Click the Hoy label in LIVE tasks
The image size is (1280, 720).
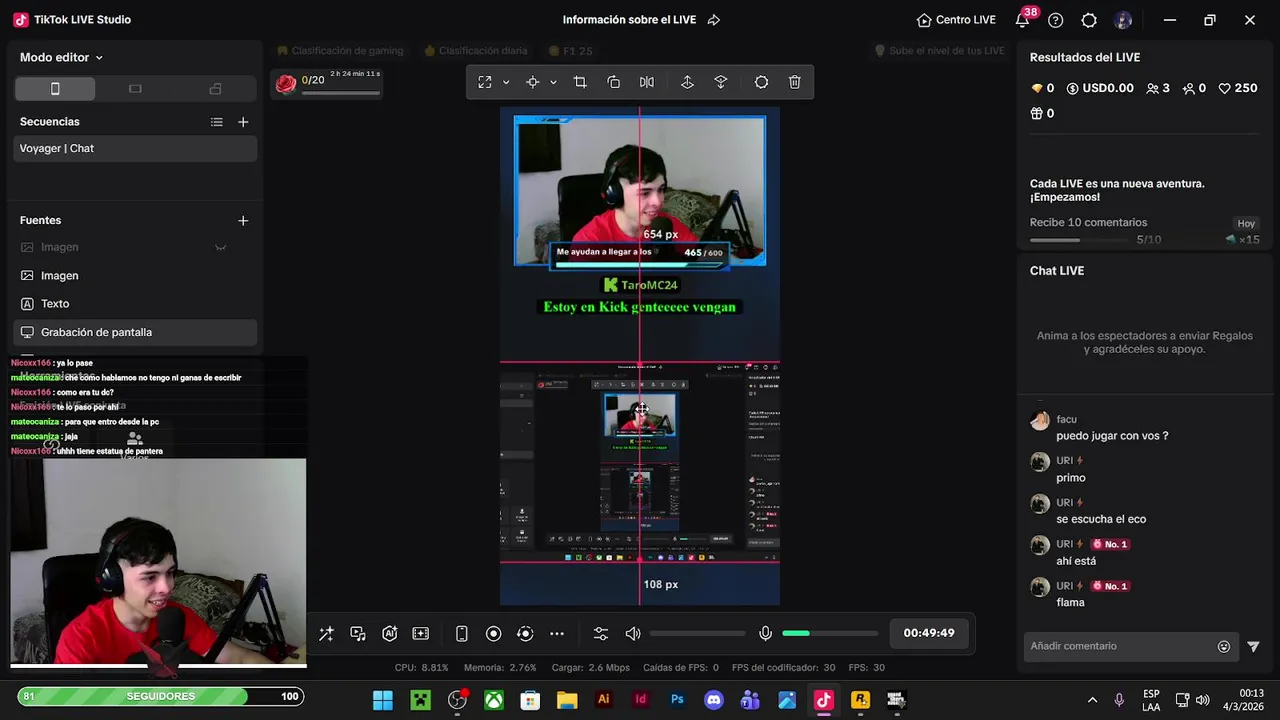1246,224
